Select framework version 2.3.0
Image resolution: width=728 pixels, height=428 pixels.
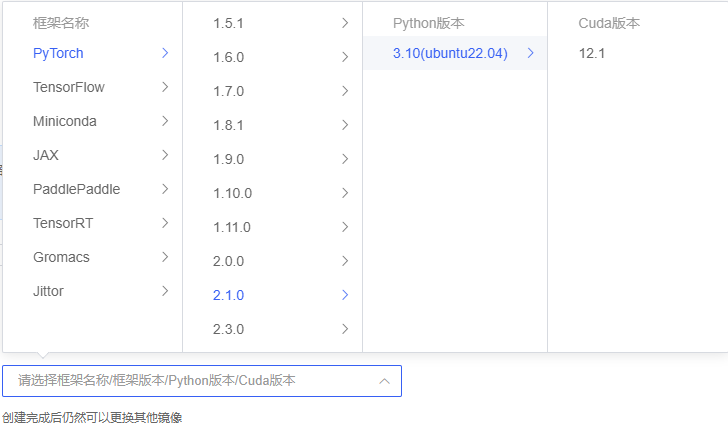(x=228, y=329)
